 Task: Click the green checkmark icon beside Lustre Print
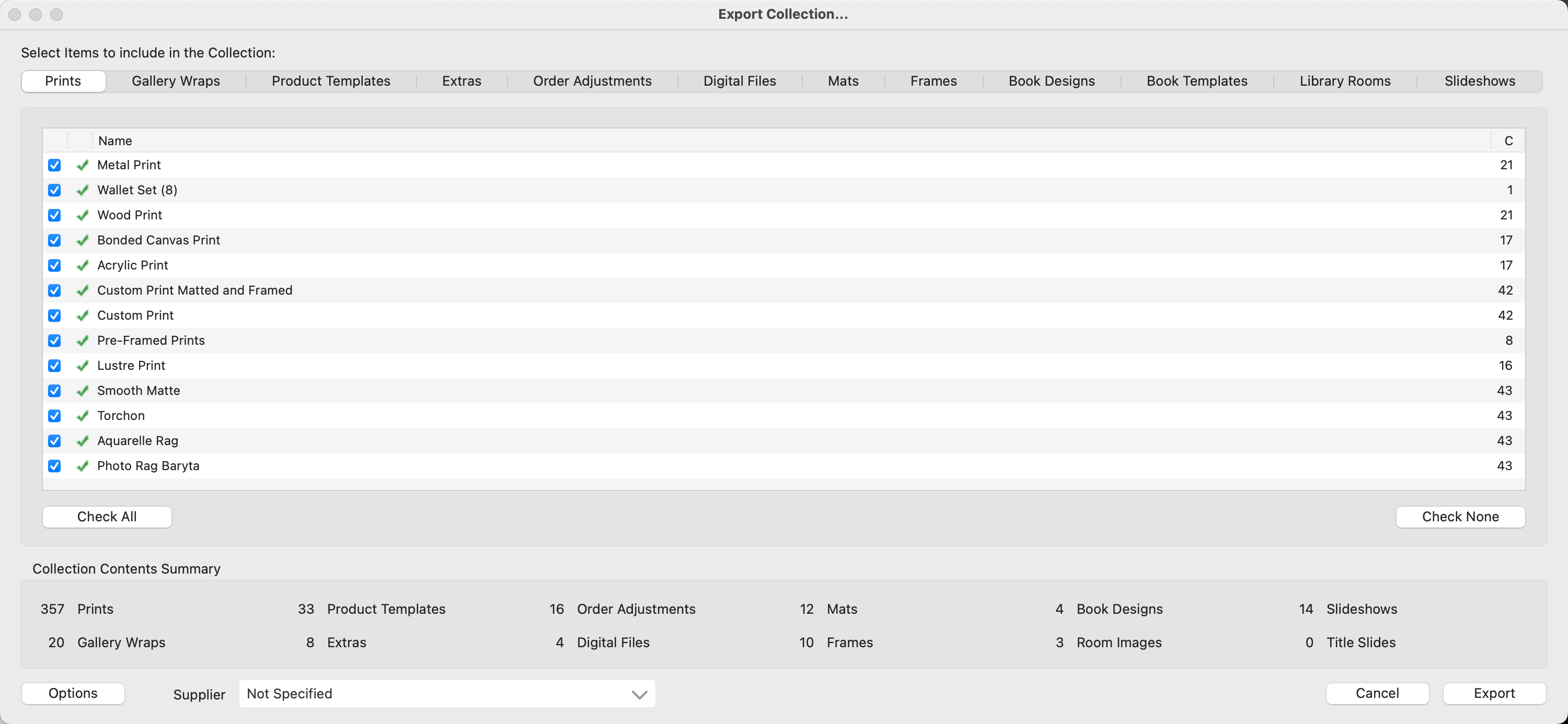[x=83, y=366]
